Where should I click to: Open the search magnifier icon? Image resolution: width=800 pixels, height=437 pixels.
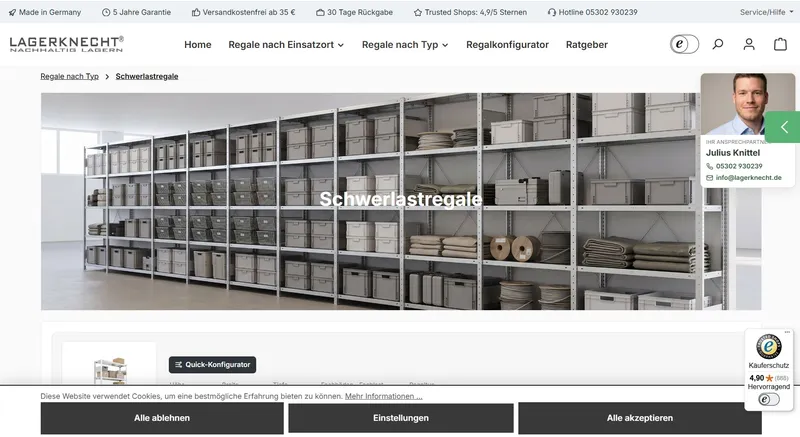(x=718, y=44)
